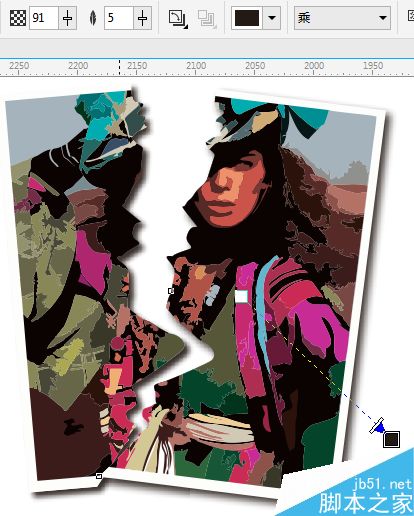
Task: Click the drop shadow opacity checkerboard icon
Action: (x=18, y=18)
